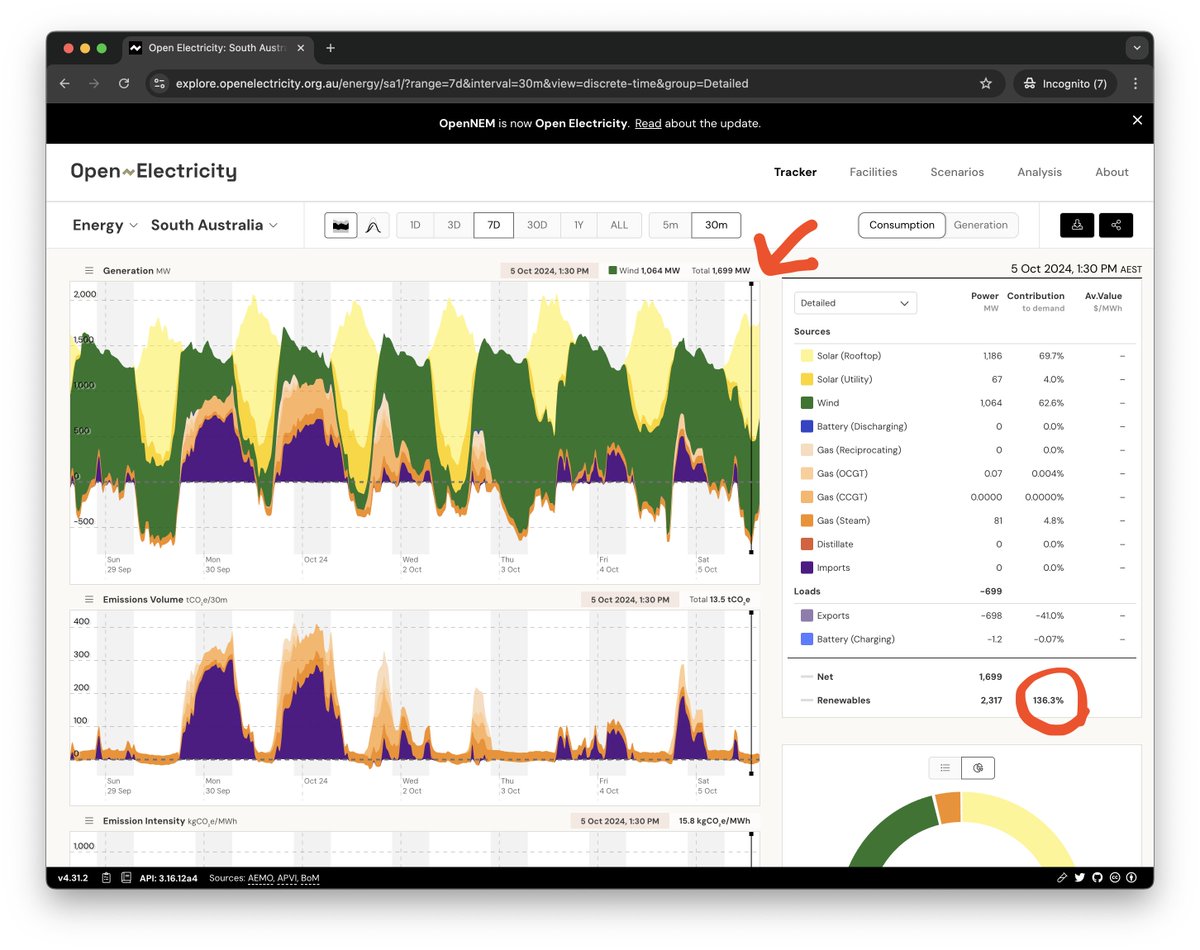Set interval to 30m

pos(716,225)
